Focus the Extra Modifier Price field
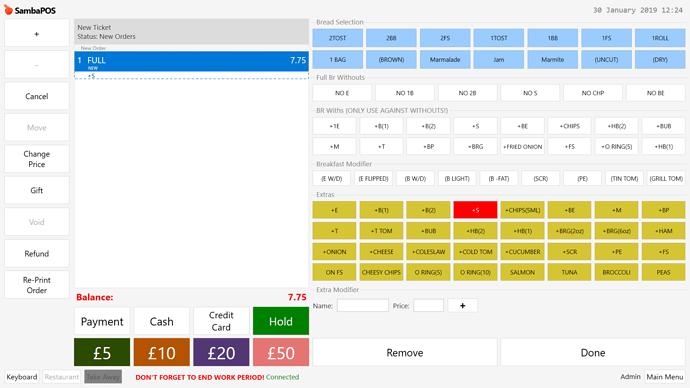Screen dimensions: 690x388 (428, 305)
